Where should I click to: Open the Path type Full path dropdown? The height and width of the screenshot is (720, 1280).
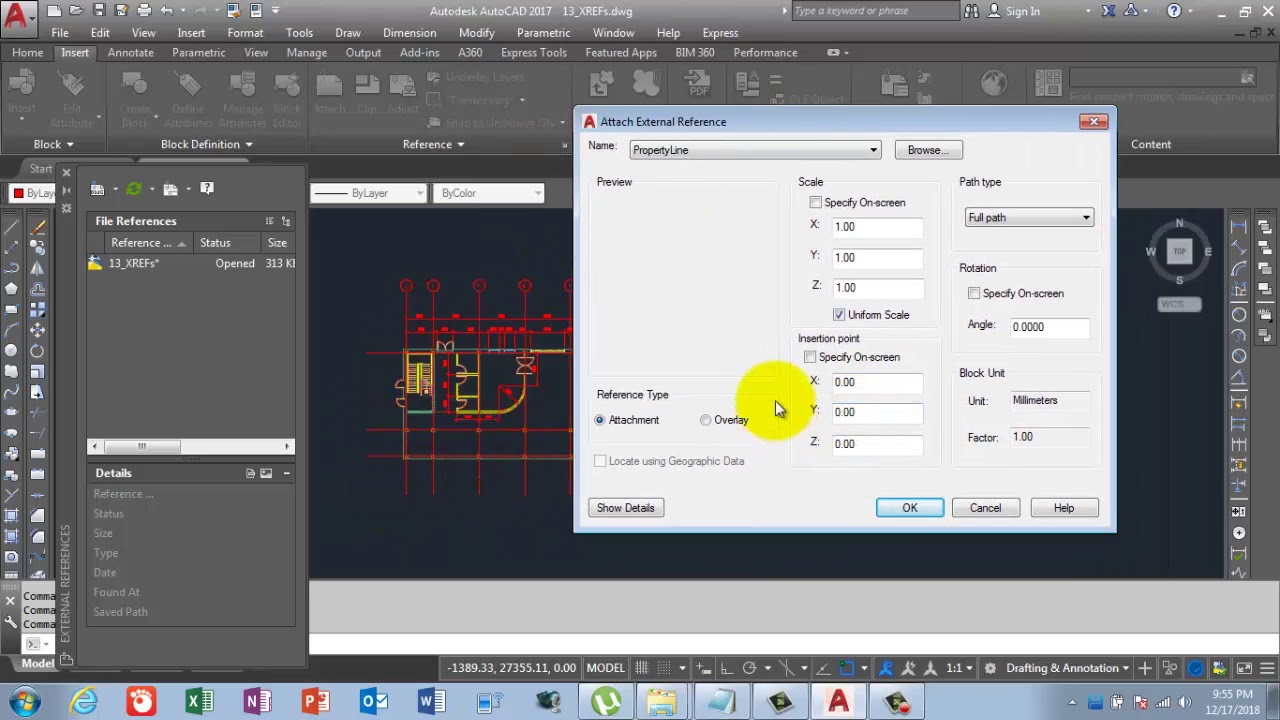click(x=1029, y=218)
